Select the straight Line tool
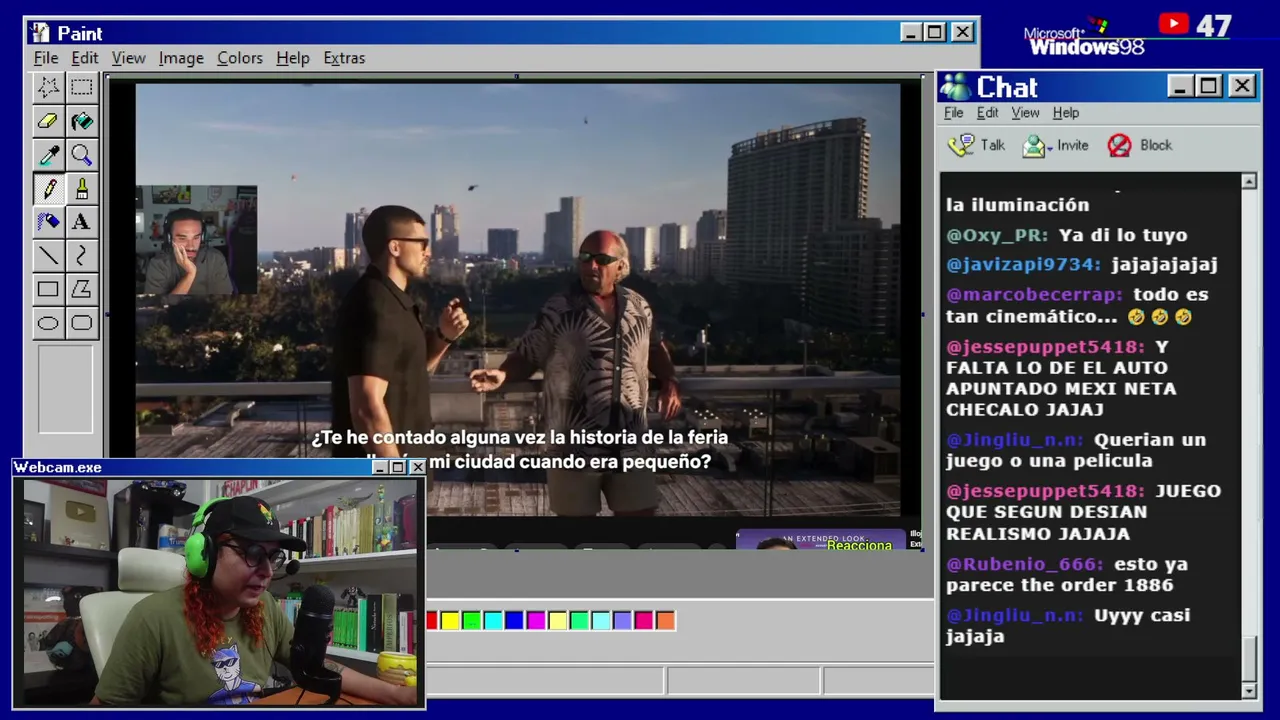Viewport: 1280px width, 720px height. tap(48, 255)
